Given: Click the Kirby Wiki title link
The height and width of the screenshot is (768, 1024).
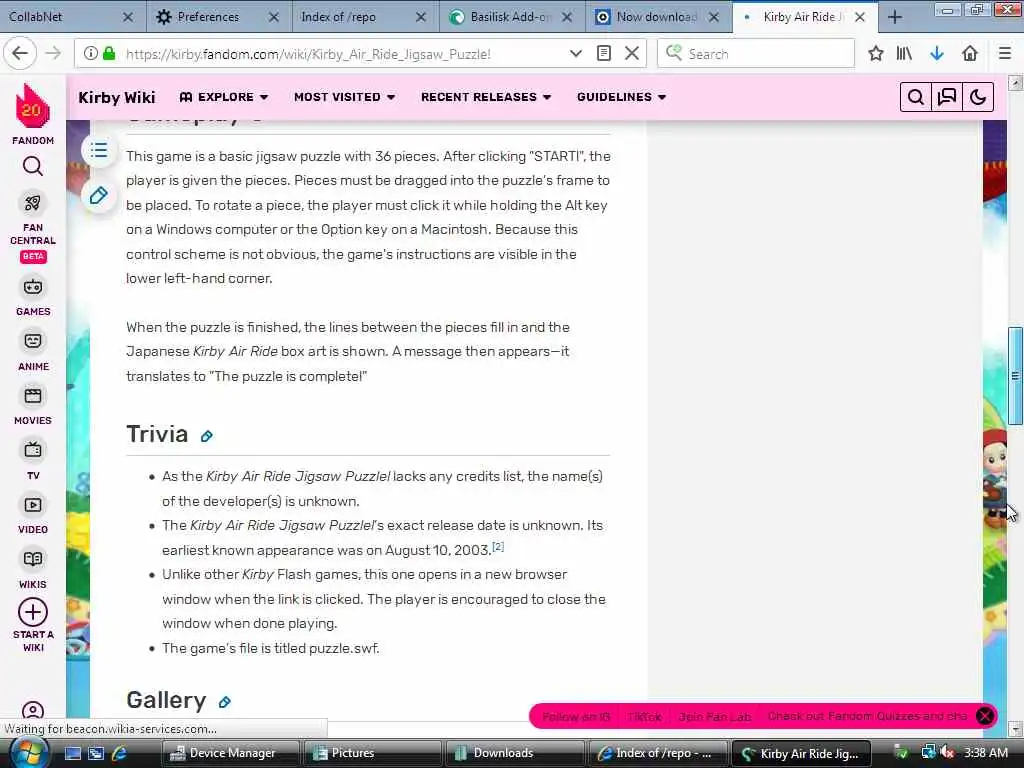Looking at the screenshot, I should pos(117,97).
